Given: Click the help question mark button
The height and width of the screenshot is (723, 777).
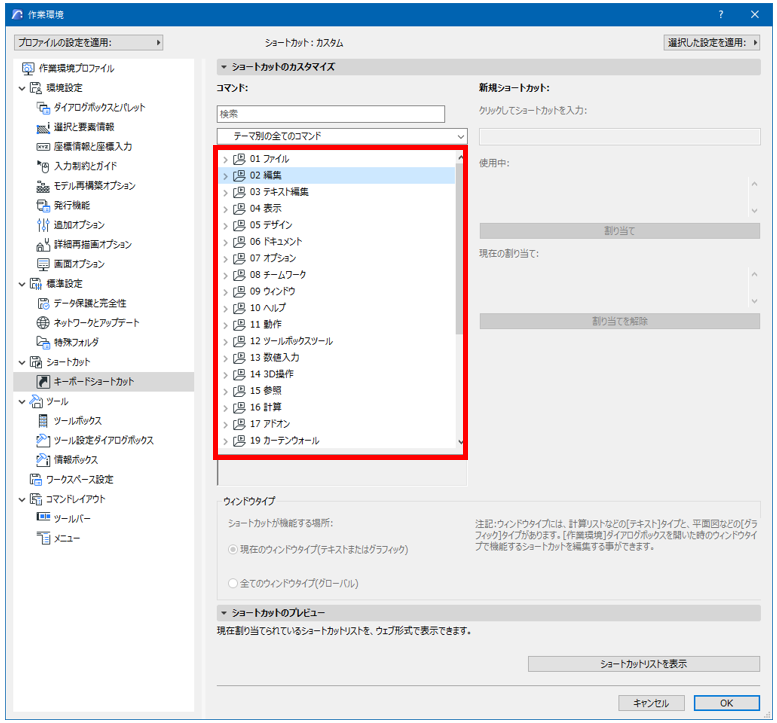Looking at the screenshot, I should coord(721,14).
